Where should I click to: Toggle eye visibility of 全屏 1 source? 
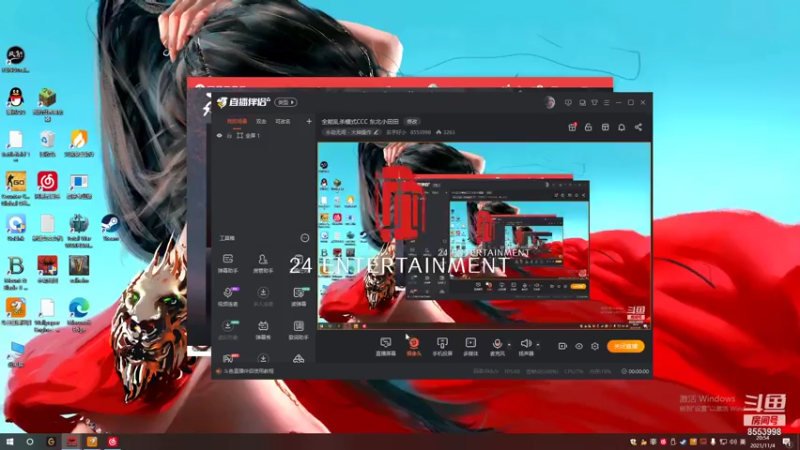[x=219, y=136]
